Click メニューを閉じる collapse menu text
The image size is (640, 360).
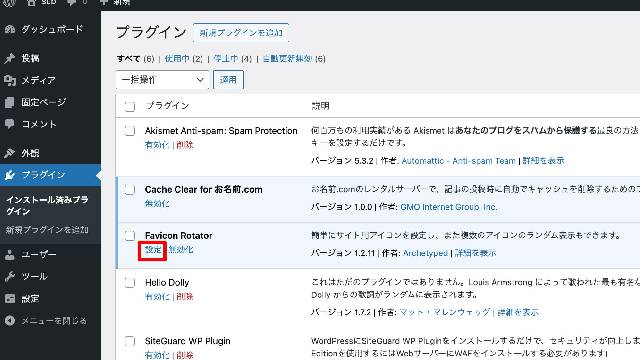coord(54,321)
